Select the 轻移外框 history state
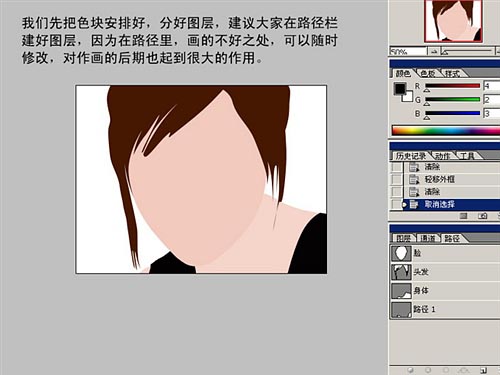 (451, 179)
